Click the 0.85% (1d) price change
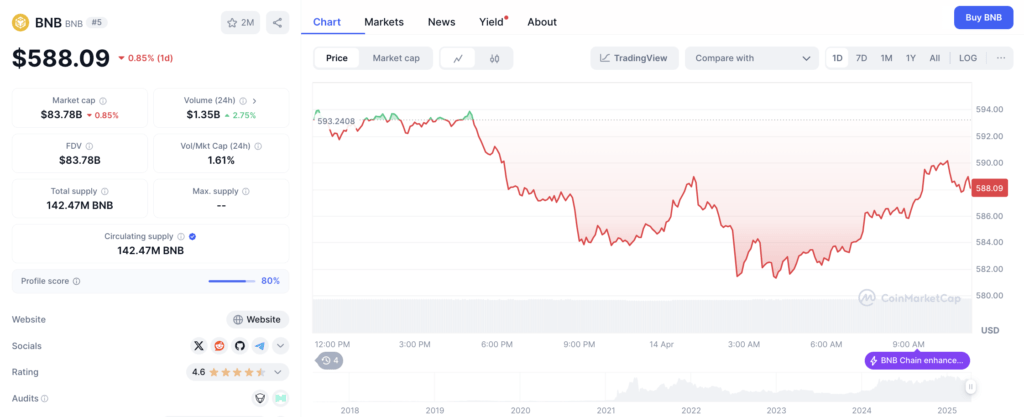This screenshot has width=1024, height=417. (x=145, y=58)
